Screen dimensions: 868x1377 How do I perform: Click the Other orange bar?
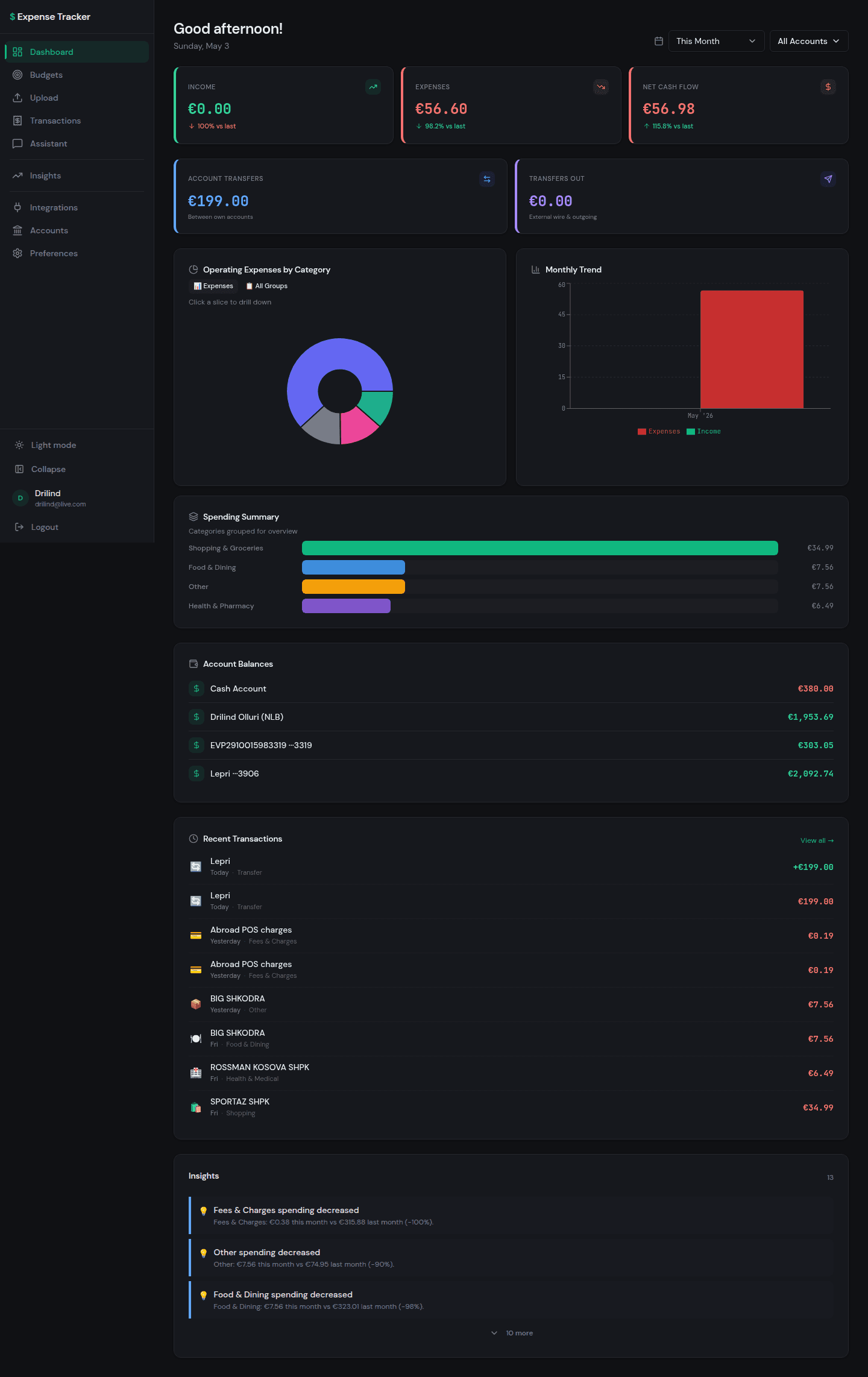pyautogui.click(x=353, y=587)
